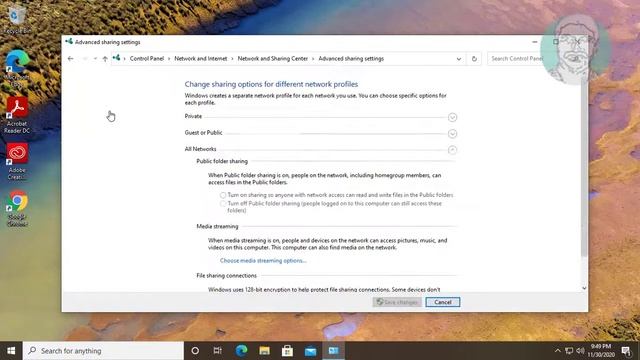Expand the Private network profile
This screenshot has width=640, height=360.
pos(452,118)
